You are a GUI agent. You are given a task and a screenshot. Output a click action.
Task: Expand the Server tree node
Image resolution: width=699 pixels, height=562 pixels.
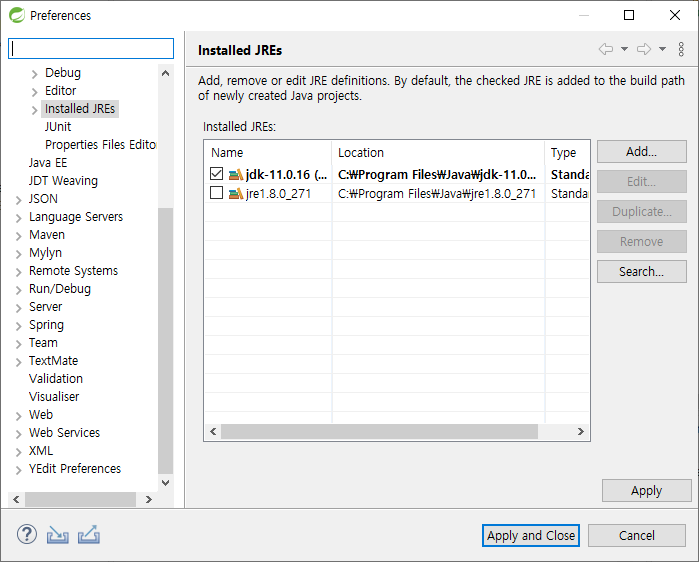tap(19, 308)
